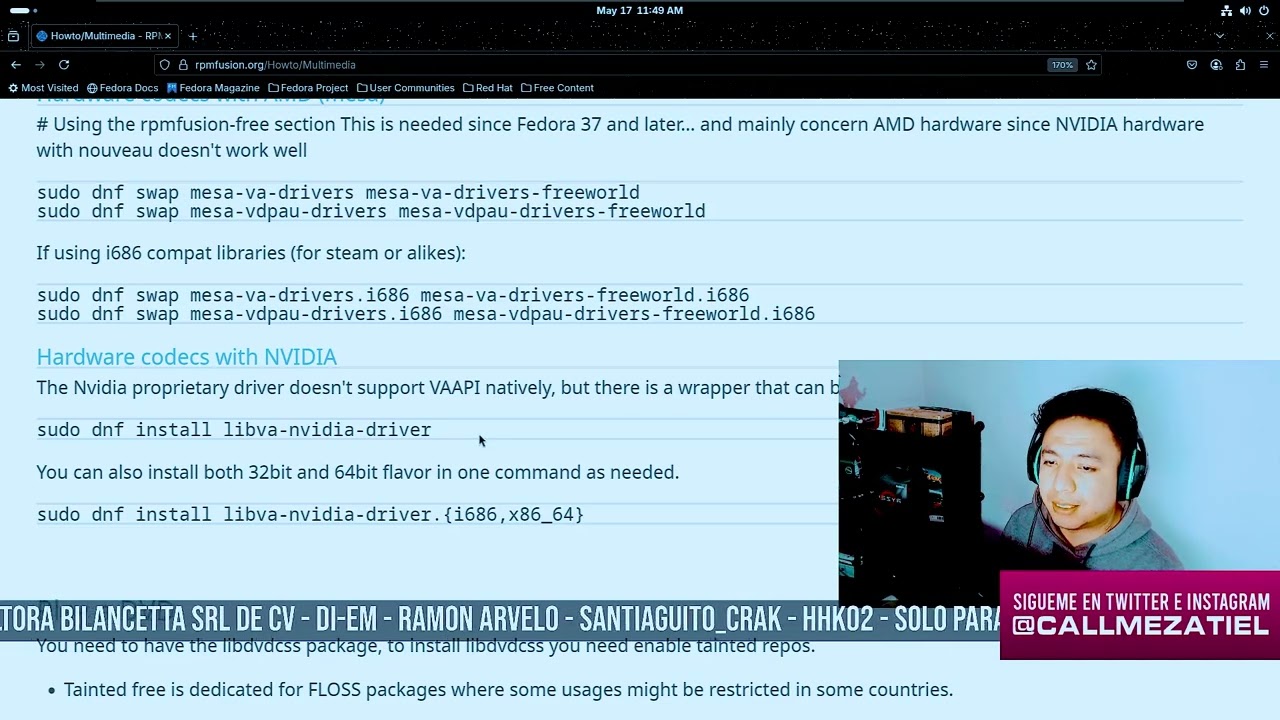
Task: Click the mesa-va-drivers-freeworld swap command
Action: [x=338, y=192]
